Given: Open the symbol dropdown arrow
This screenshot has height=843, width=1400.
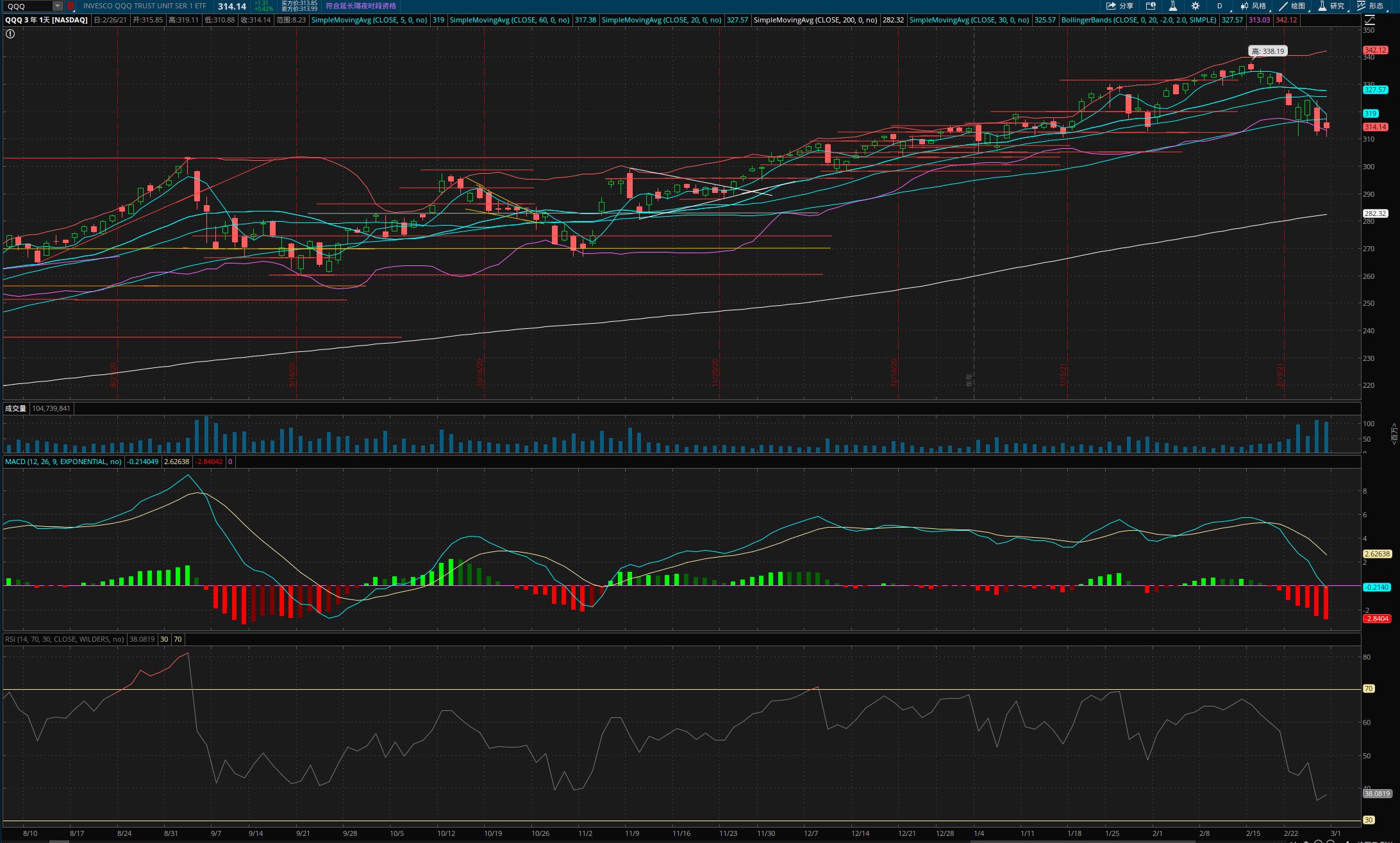Looking at the screenshot, I should pos(58,6).
